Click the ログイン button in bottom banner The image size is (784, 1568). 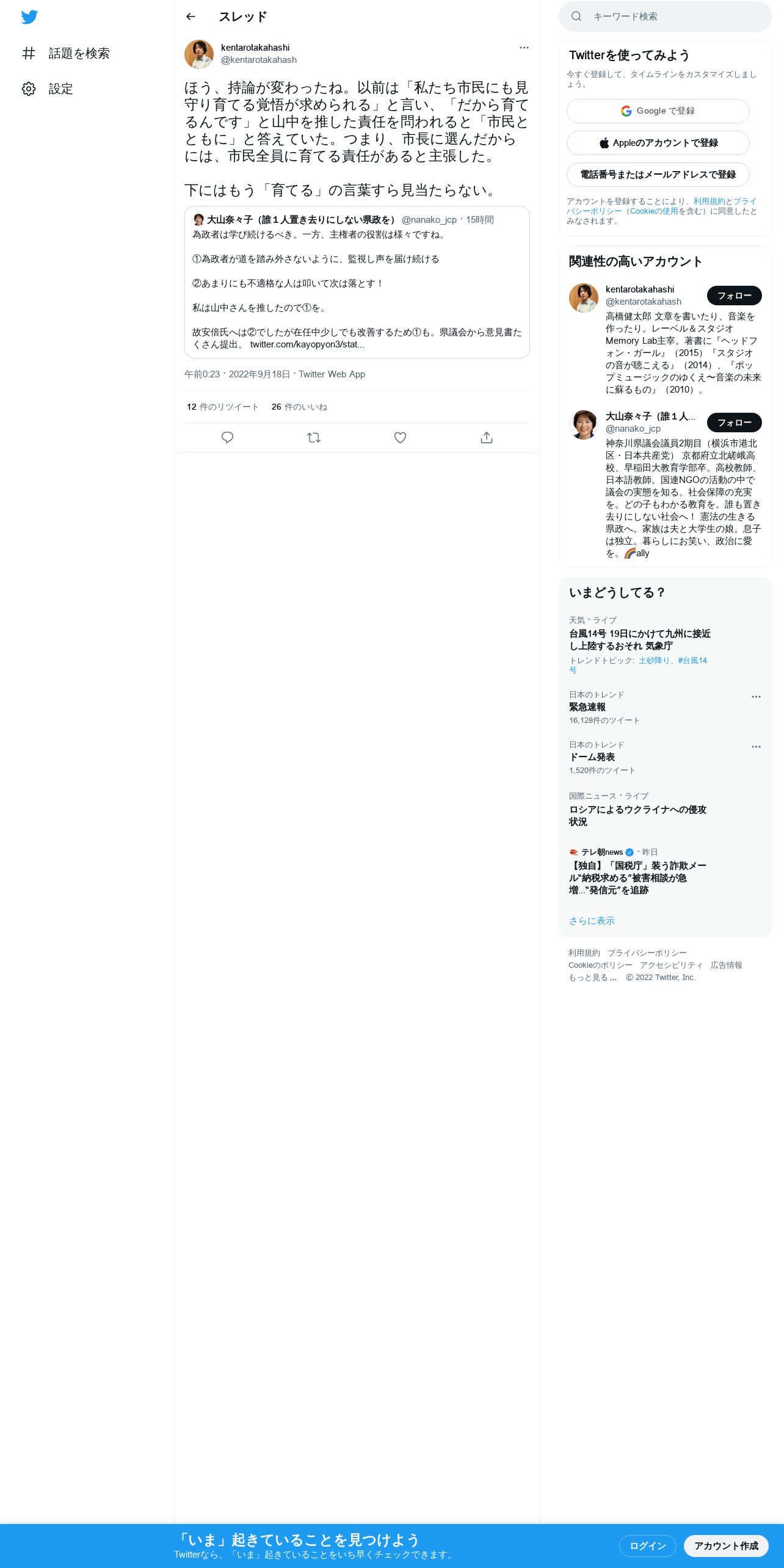pos(648,1546)
